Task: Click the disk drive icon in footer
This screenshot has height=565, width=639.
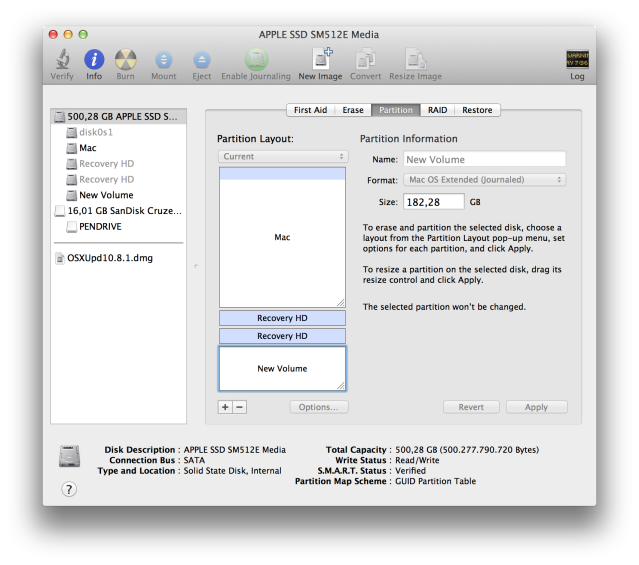Action: click(x=70, y=456)
